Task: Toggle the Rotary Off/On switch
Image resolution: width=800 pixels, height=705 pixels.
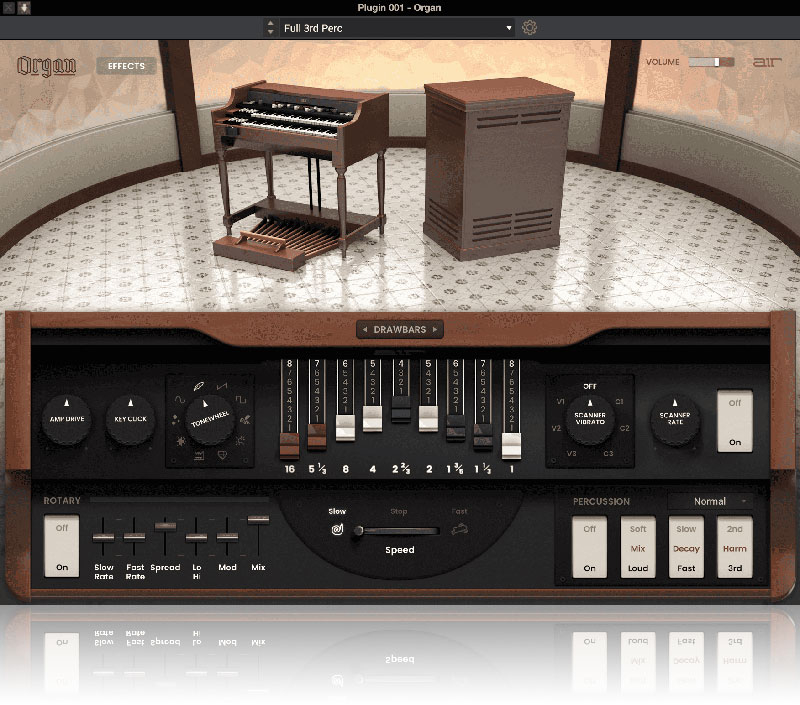Action: (62, 546)
